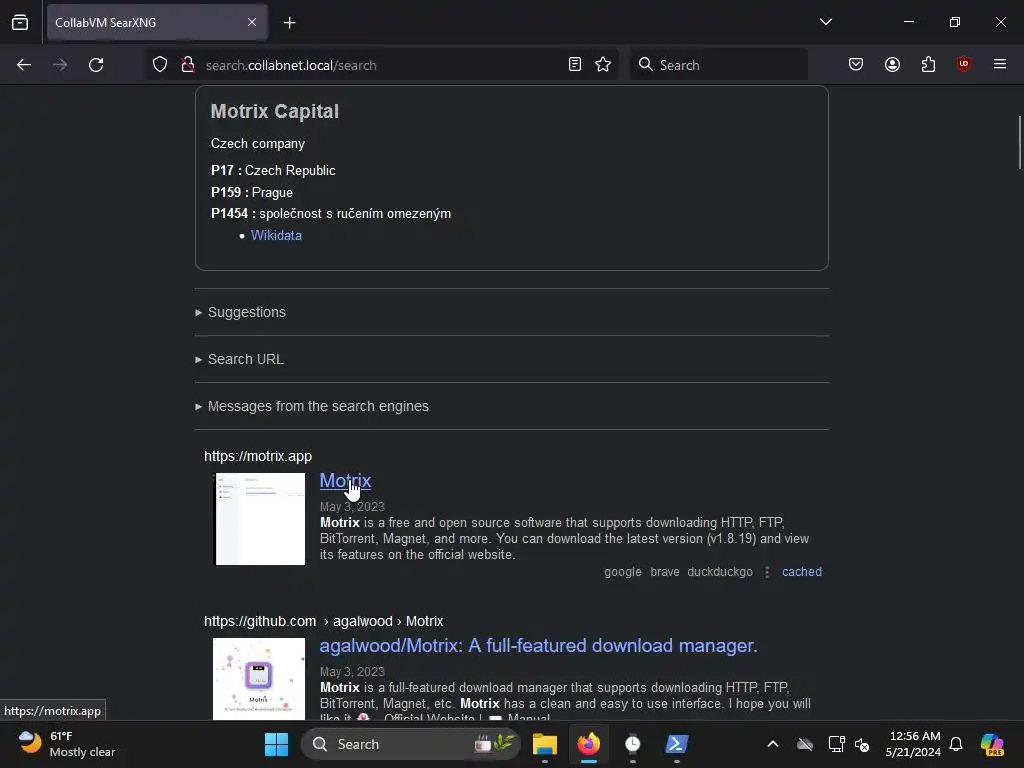This screenshot has height=768, width=1024.
Task: Close the CollabVM SearXNG tab
Action: (x=252, y=22)
